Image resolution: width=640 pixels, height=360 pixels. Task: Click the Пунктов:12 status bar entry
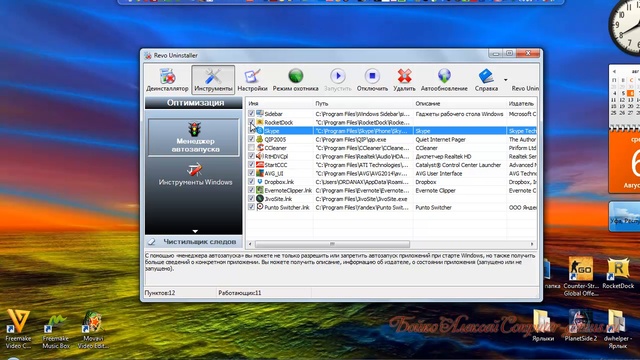pos(160,293)
